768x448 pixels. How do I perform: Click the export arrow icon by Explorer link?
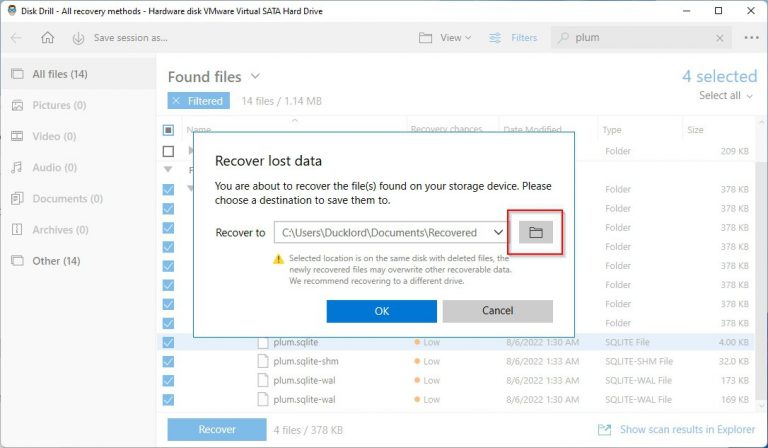(604, 429)
